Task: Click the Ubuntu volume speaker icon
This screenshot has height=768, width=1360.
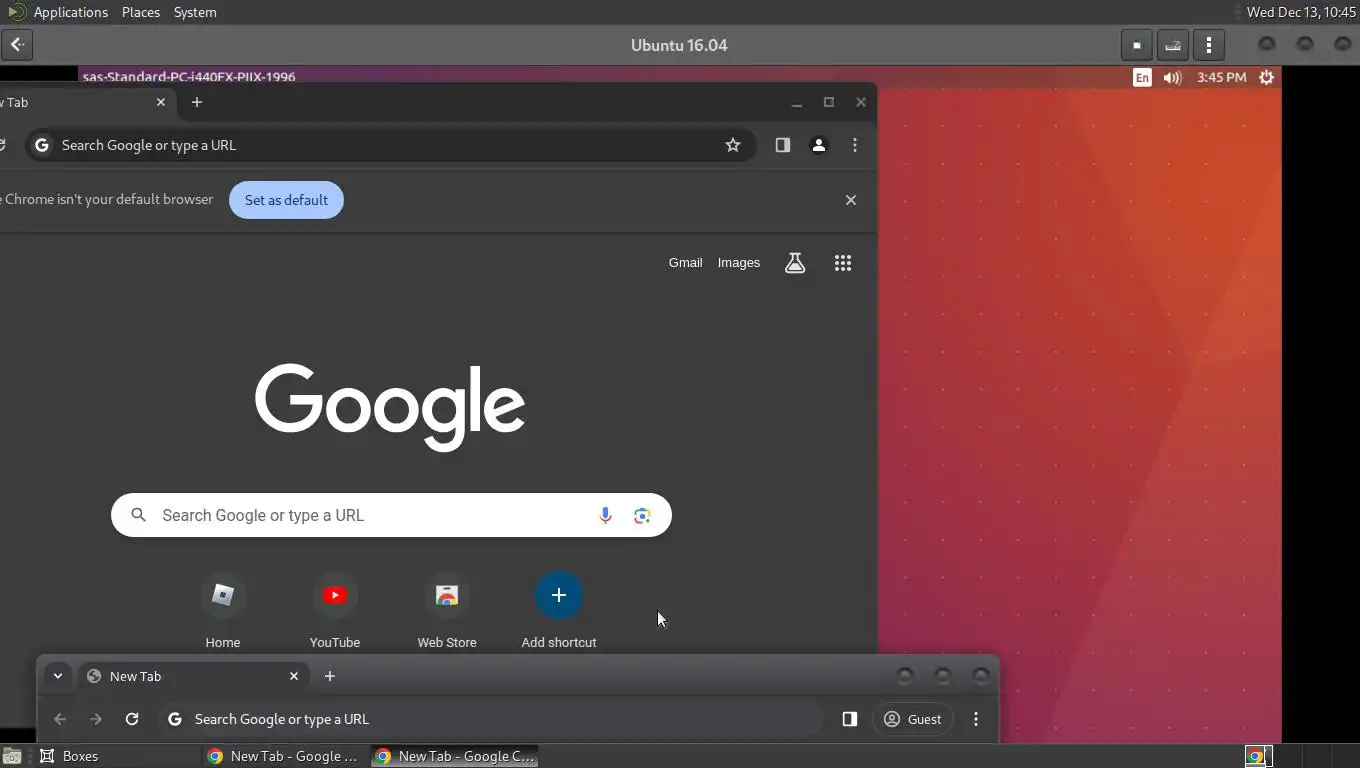Action: 1173,77
